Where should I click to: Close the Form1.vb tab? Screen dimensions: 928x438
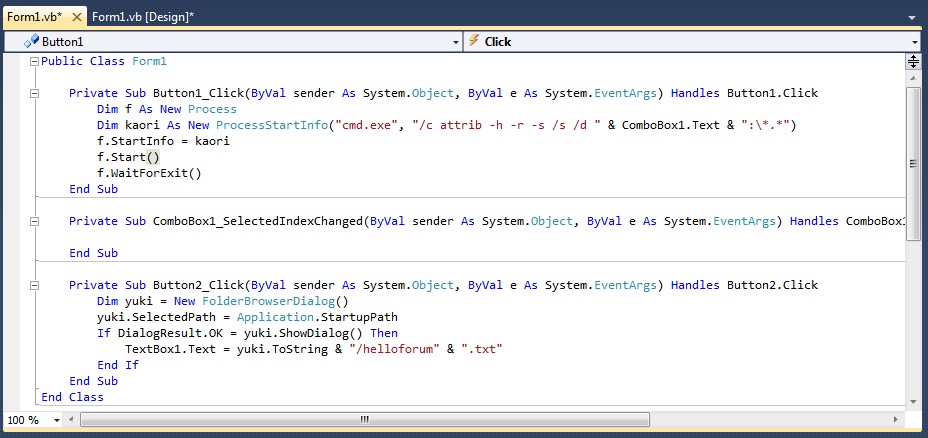point(76,17)
